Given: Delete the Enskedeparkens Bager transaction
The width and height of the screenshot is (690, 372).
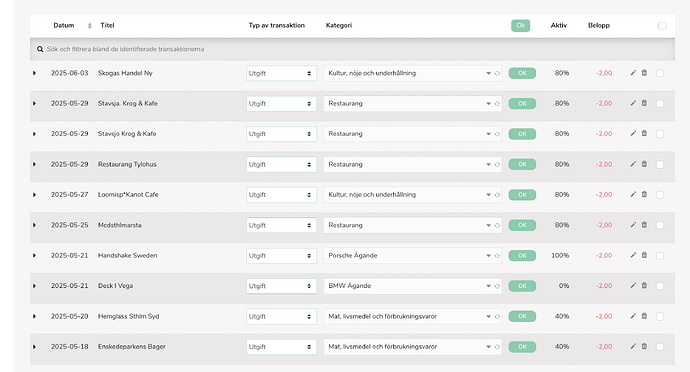Looking at the screenshot, I should [644, 346].
